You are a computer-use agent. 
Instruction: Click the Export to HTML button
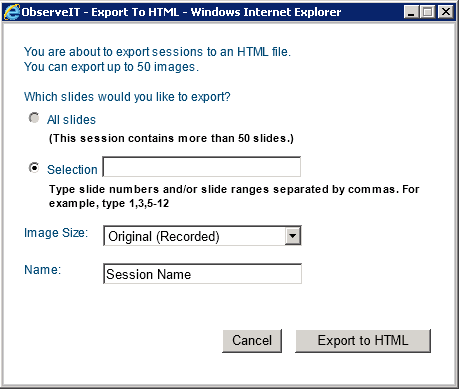[363, 341]
